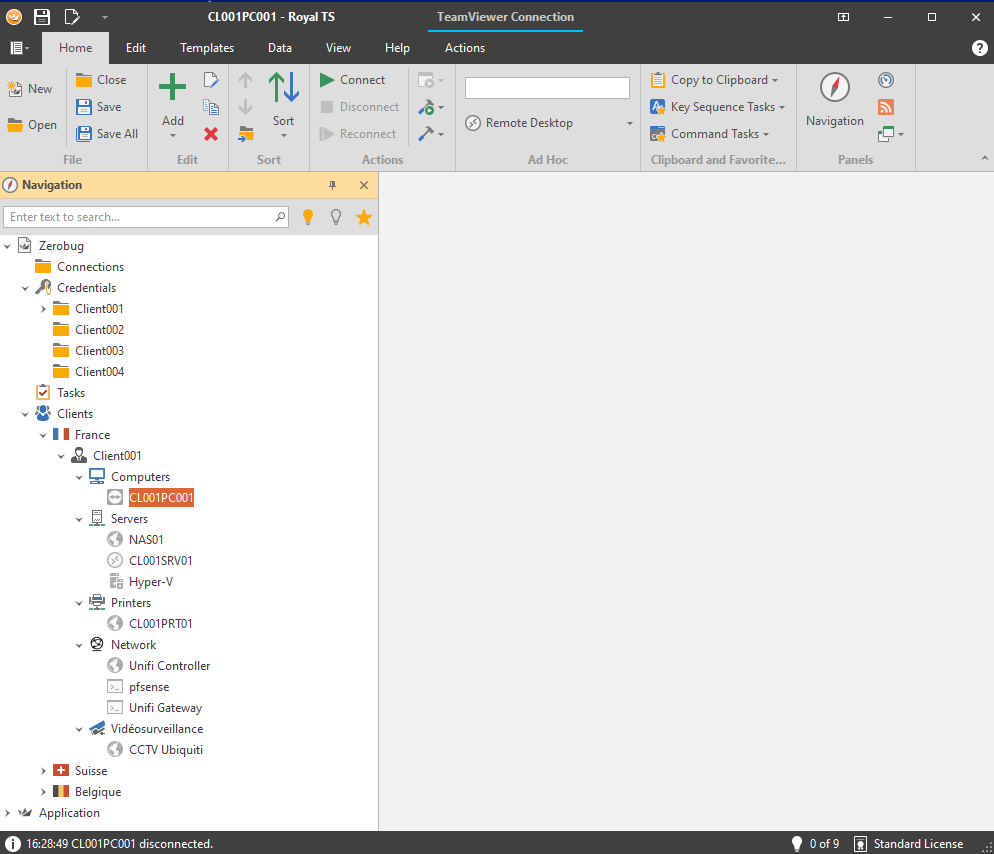Click the save disk icon in title bar
The image size is (994, 854).
coord(42,16)
